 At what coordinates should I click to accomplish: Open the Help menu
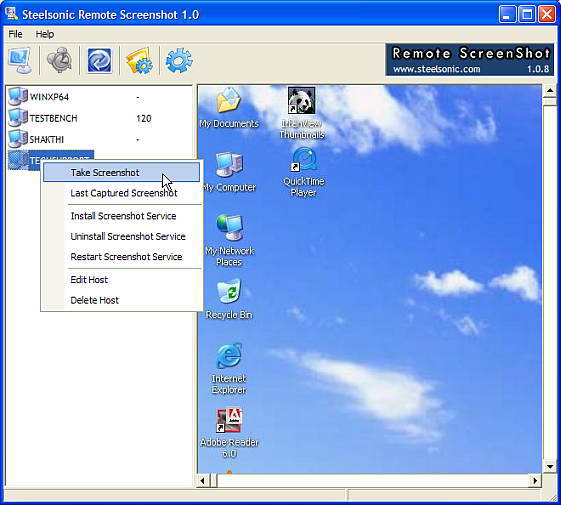pos(45,34)
